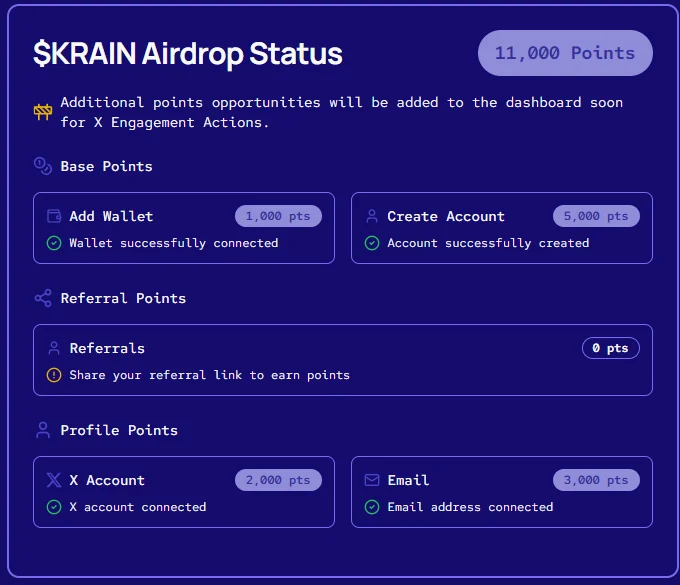The width and height of the screenshot is (680, 585).
Task: Click the X Account card title
Action: 107,480
